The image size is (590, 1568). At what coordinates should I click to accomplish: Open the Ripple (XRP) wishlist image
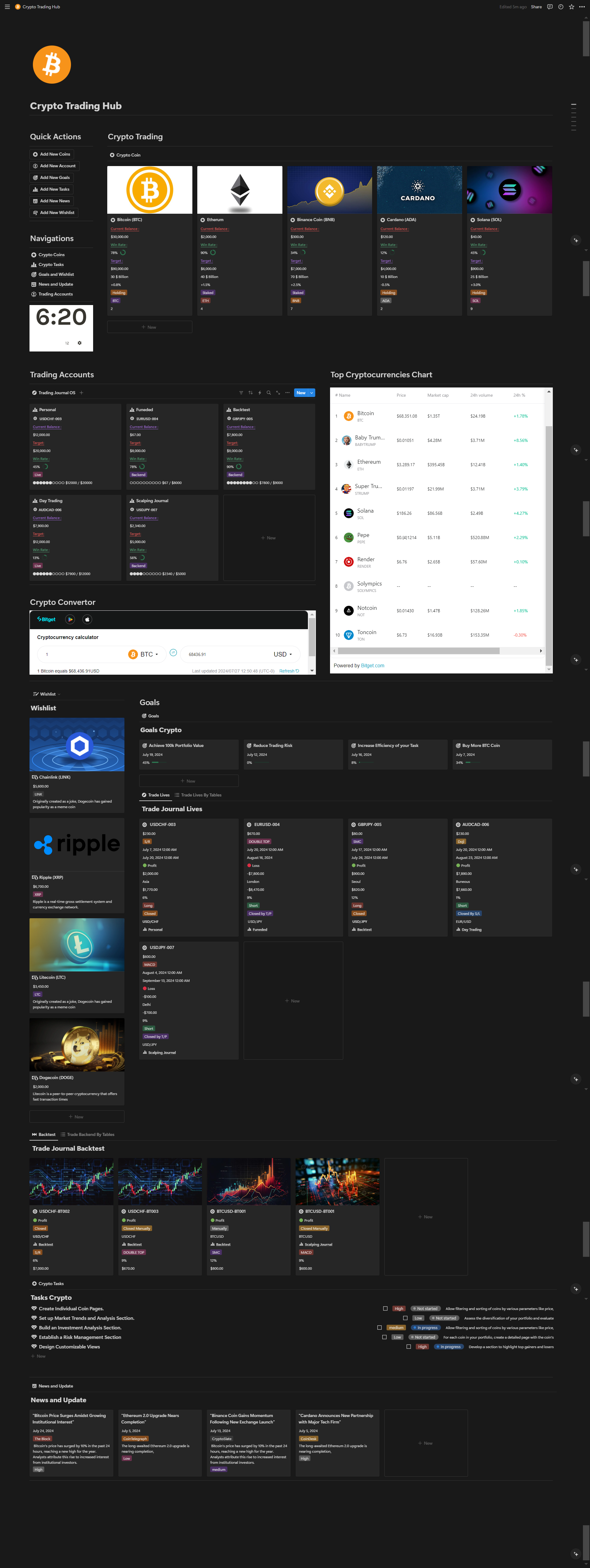pyautogui.click(x=77, y=845)
